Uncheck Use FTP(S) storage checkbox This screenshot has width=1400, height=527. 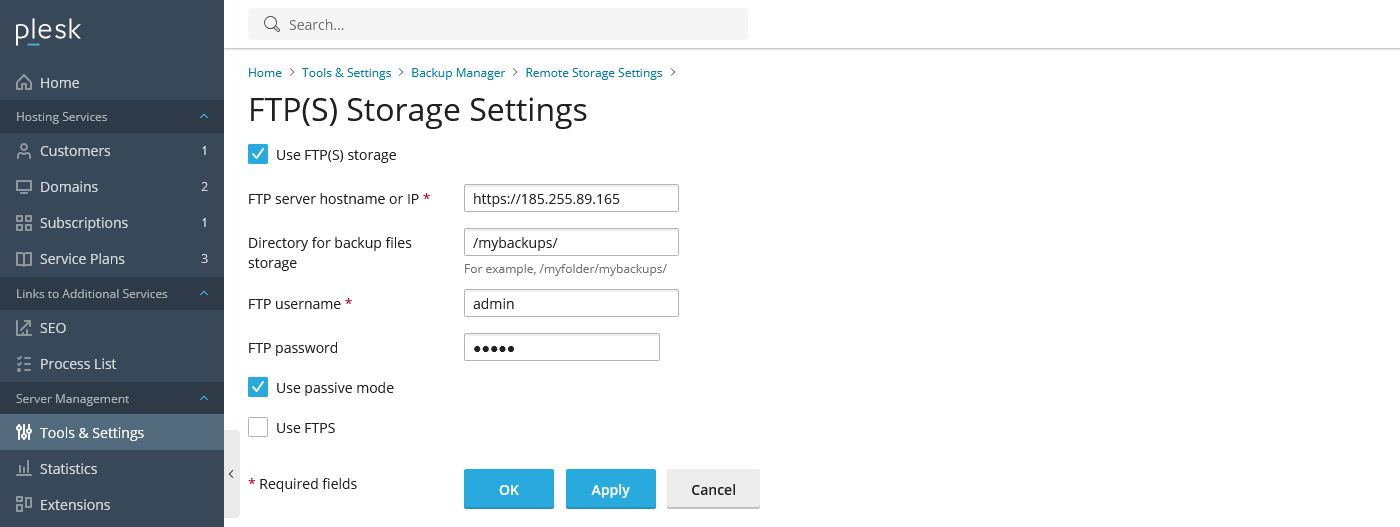pos(258,154)
